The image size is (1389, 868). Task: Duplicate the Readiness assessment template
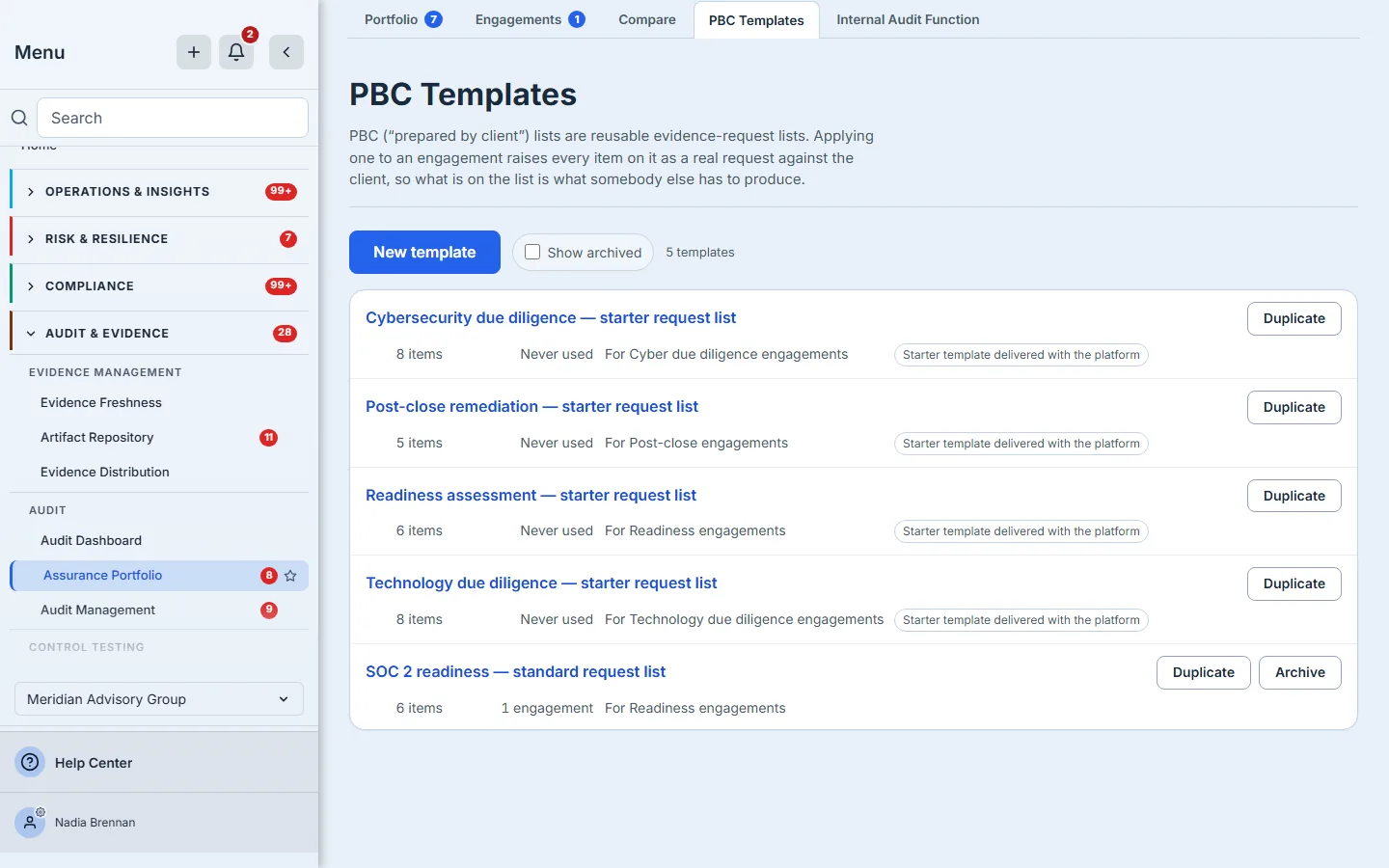pos(1294,496)
